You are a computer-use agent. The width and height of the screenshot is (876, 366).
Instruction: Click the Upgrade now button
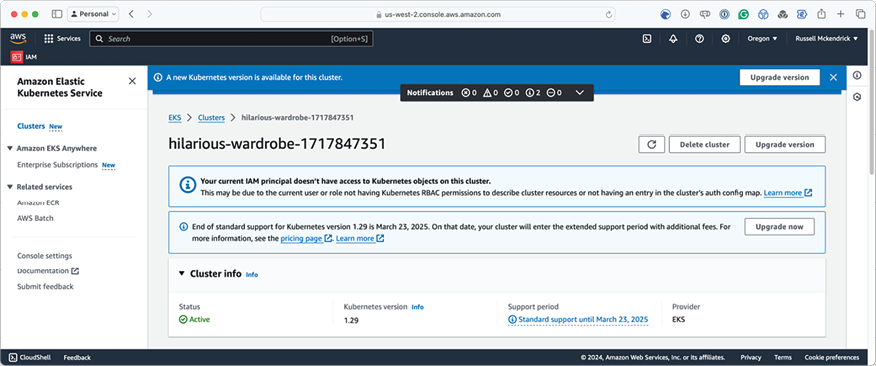(779, 227)
